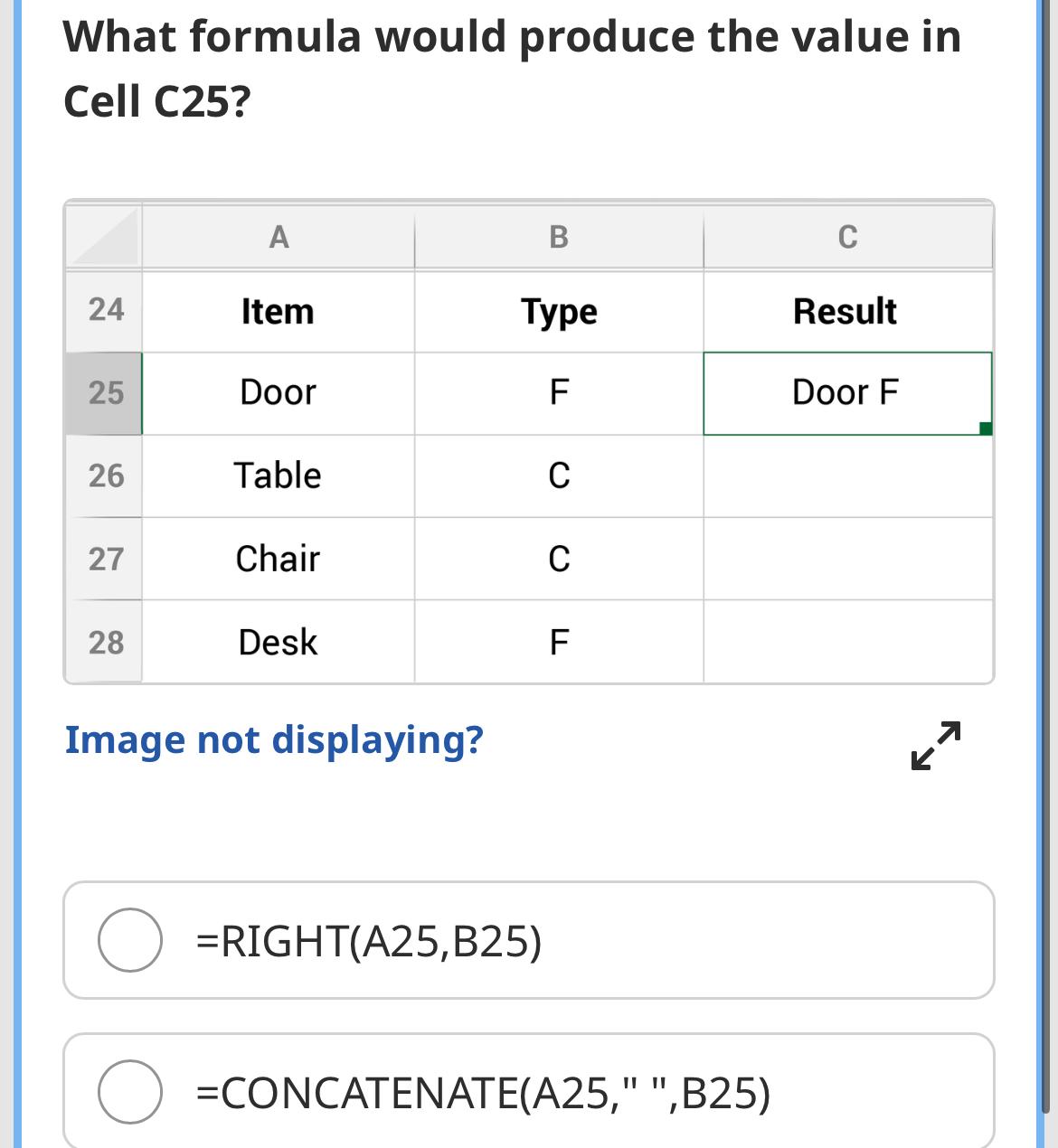
Task: Click the cell containing Chair
Action: 279,559
